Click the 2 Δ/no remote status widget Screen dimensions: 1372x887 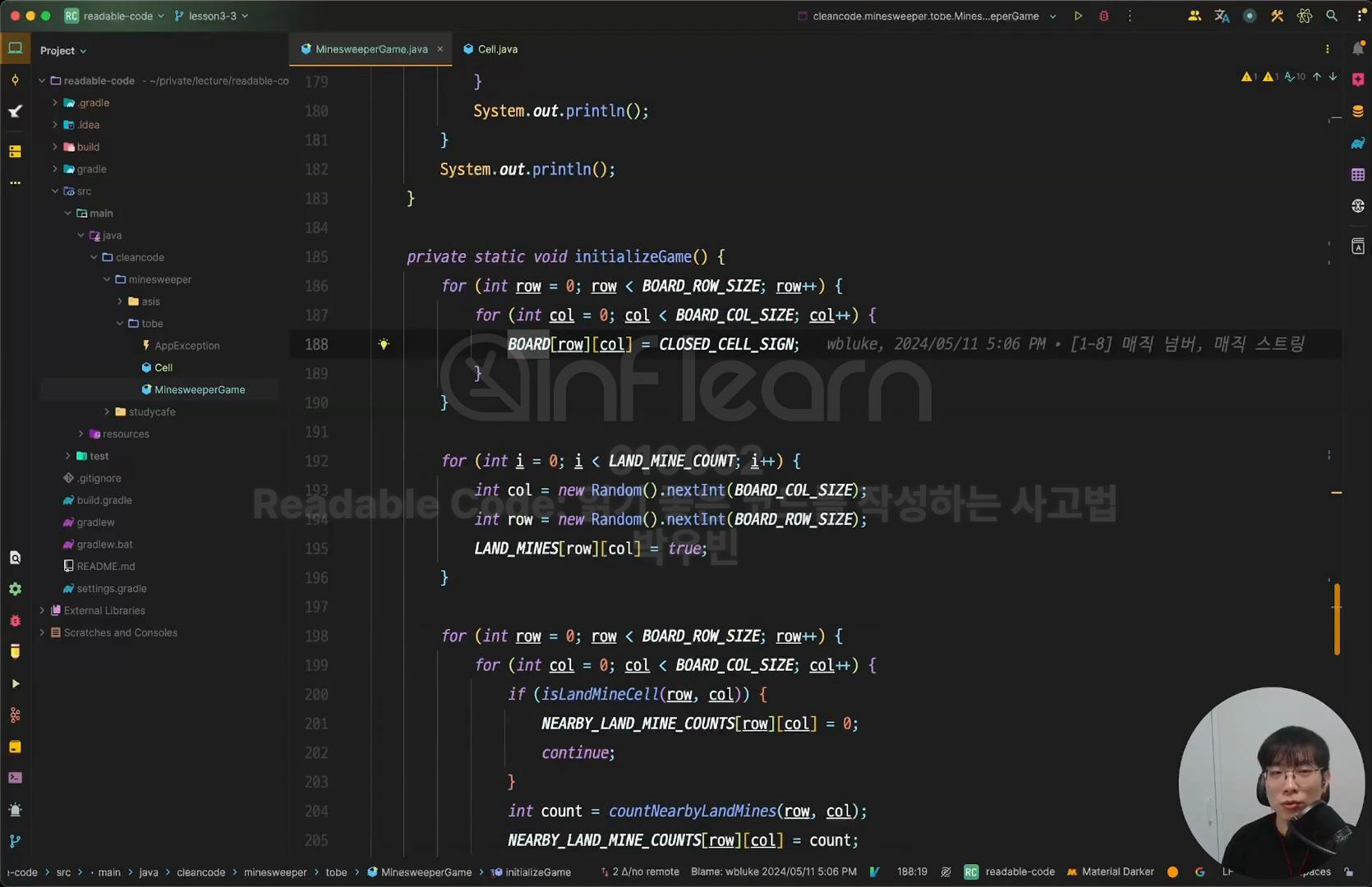640,871
